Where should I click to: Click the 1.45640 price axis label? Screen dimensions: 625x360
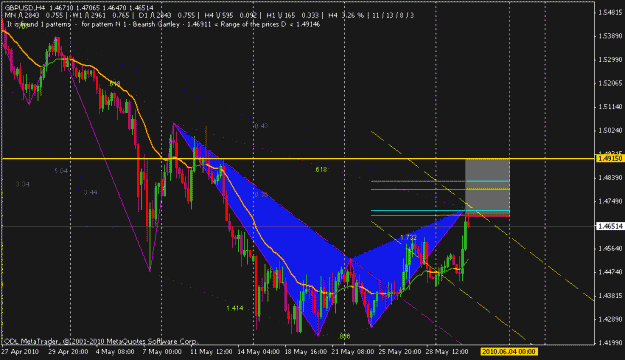610,248
